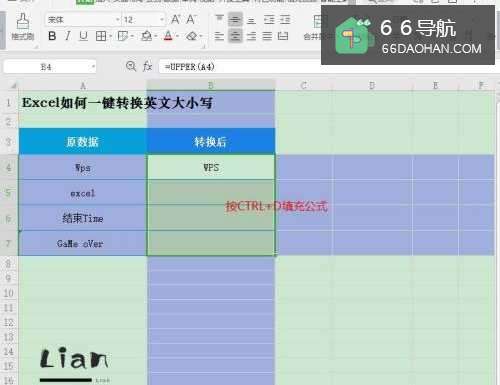
Task: Click the red font color icon
Action: pos(168,36)
